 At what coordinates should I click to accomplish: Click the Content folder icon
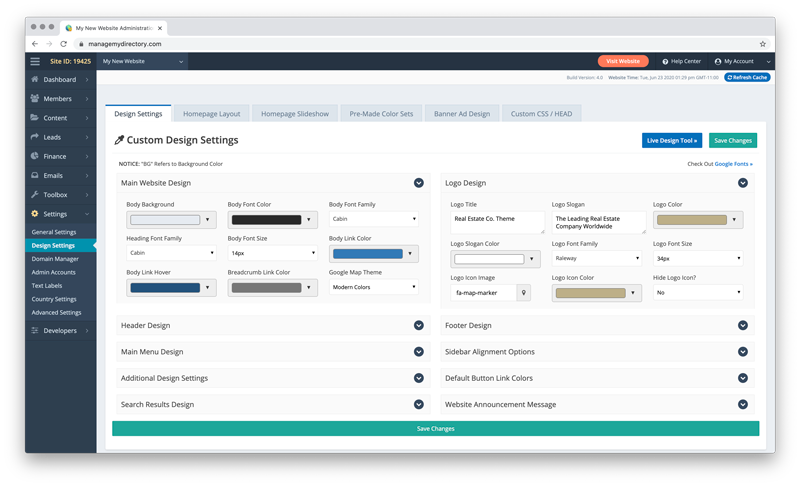click(x=35, y=117)
